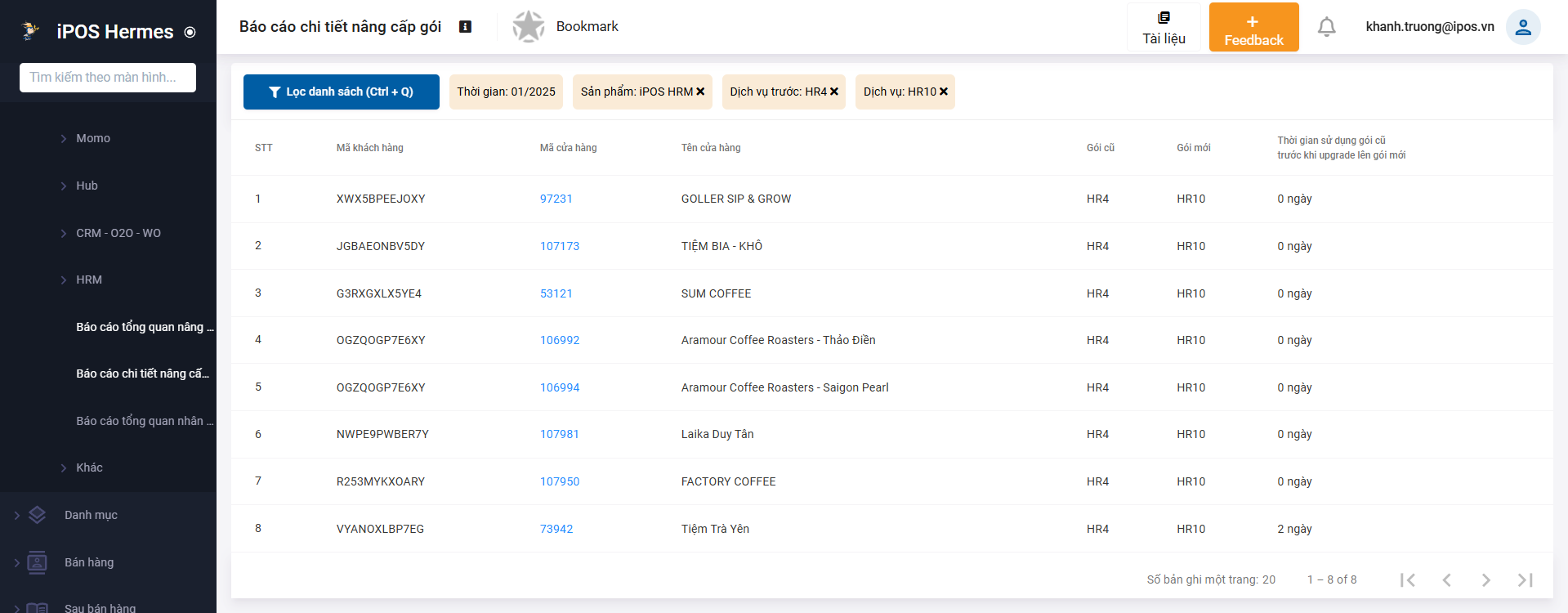Screen dimensions: 1568x613
Task: Select the GOLLER SIP & GROW store name
Action: coord(736,199)
